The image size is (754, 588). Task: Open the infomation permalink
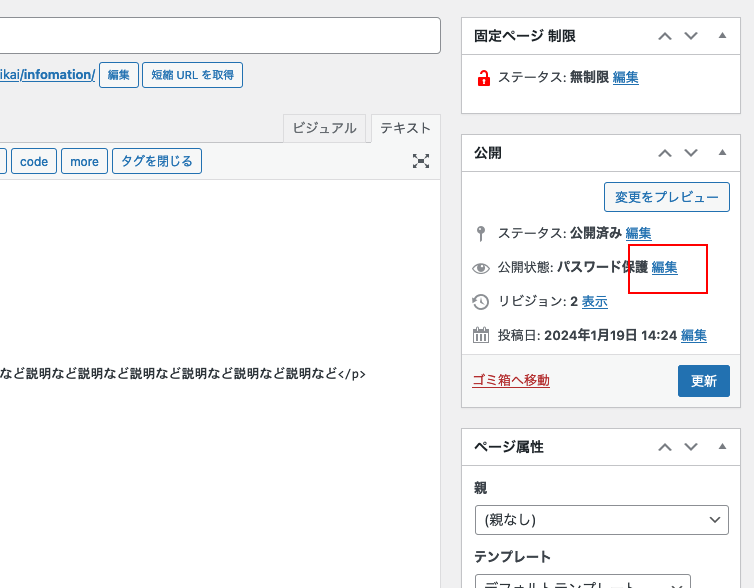click(47, 75)
